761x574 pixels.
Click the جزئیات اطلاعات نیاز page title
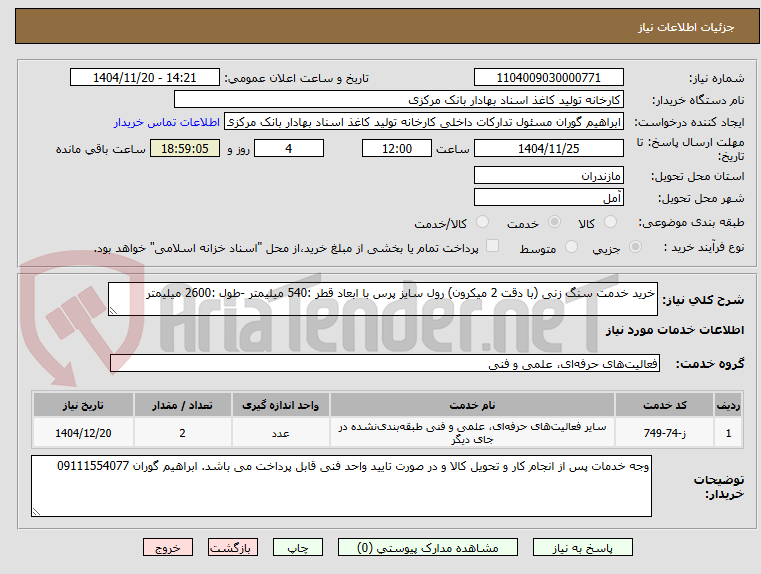coord(686,27)
